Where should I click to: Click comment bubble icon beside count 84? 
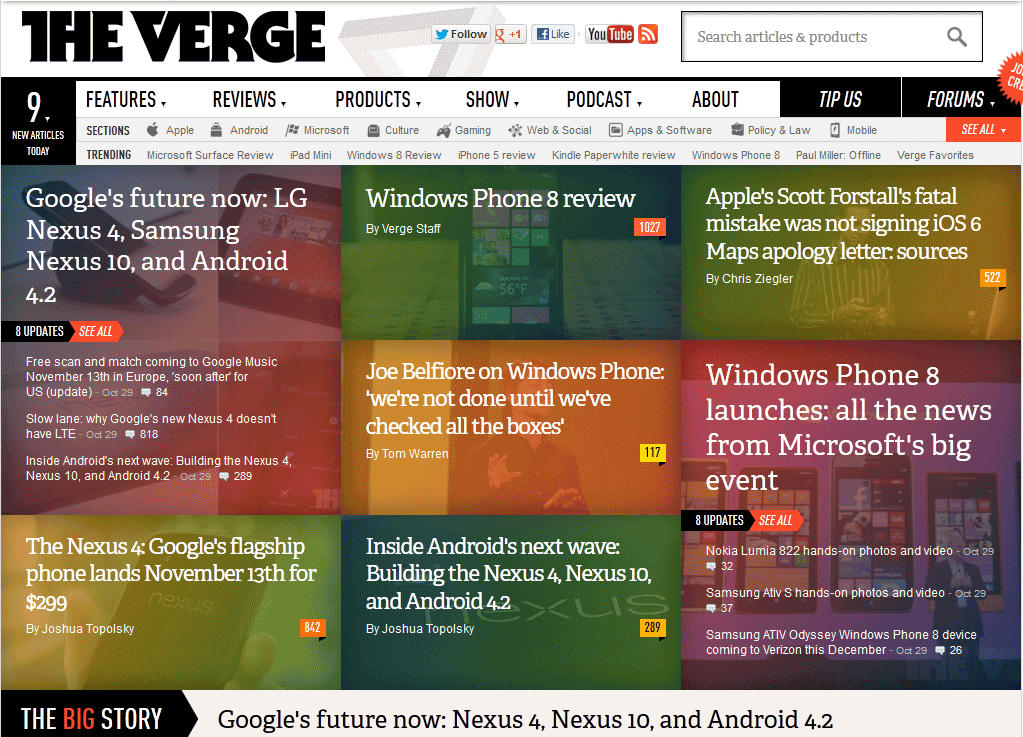pyautogui.click(x=146, y=393)
